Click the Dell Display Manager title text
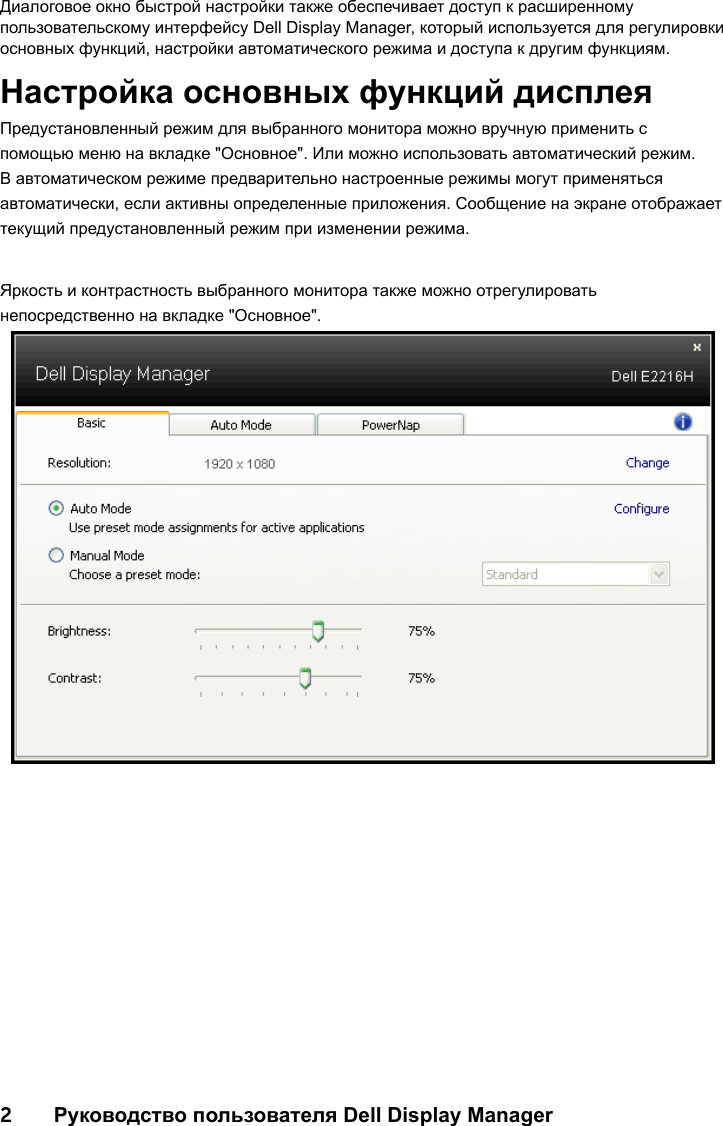Screen dimensions: 723x1126 coord(123,374)
